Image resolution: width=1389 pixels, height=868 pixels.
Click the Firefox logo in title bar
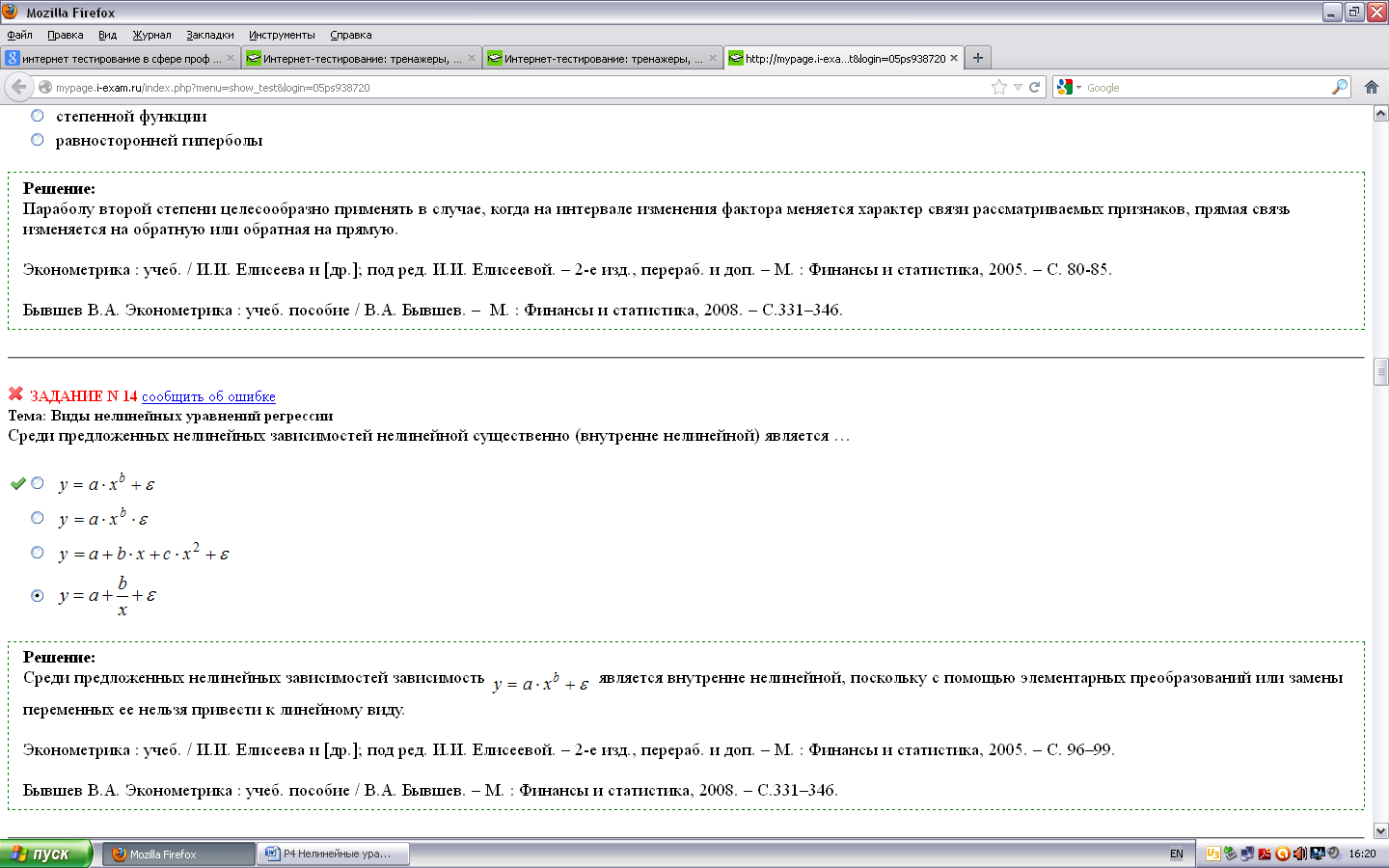[11, 12]
